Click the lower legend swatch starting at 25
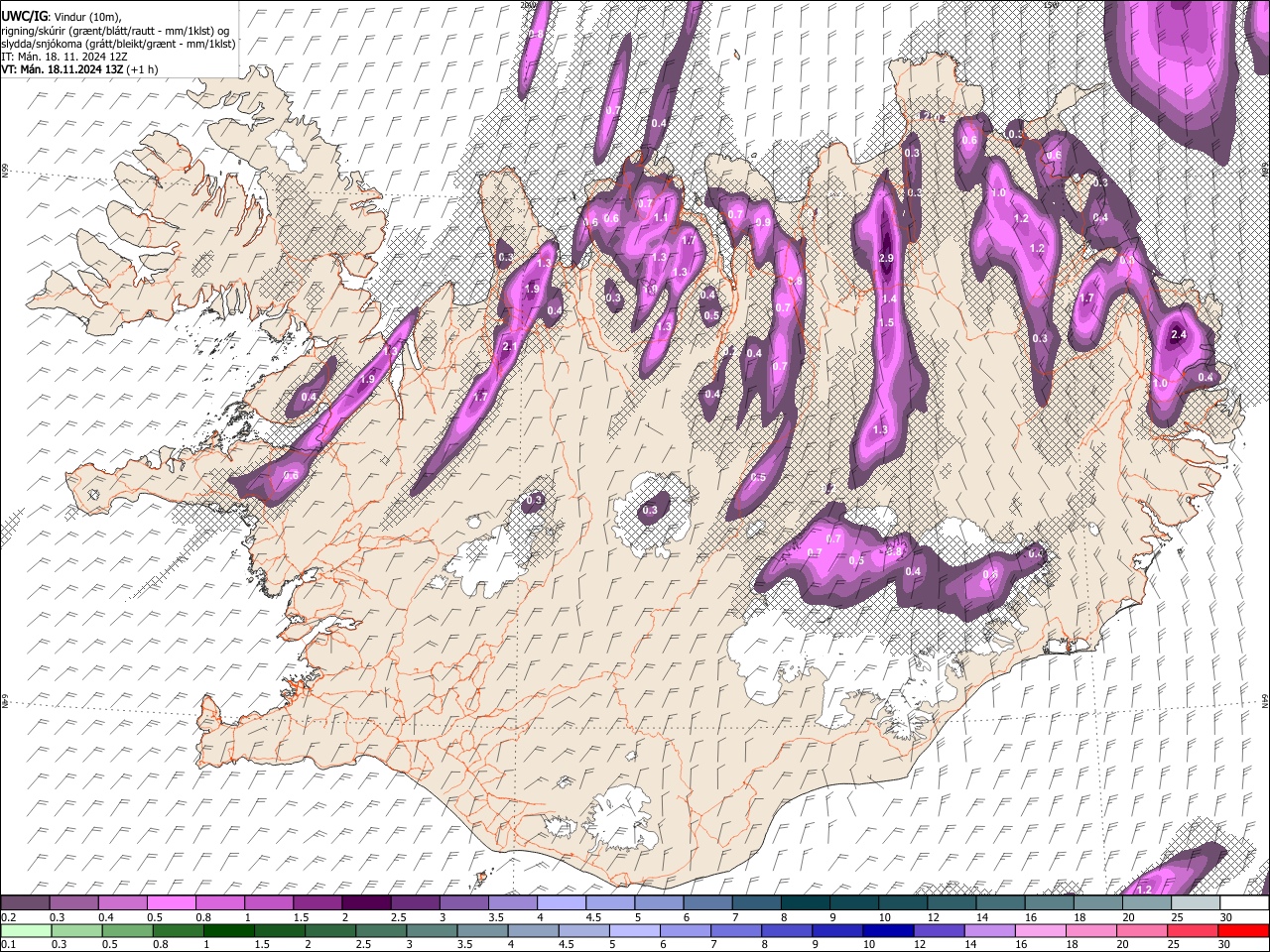The height and width of the screenshot is (952, 1270). 1194,930
